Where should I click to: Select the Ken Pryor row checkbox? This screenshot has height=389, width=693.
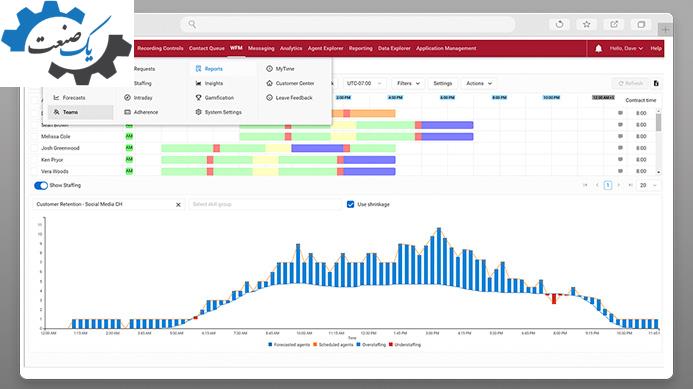click(35, 160)
